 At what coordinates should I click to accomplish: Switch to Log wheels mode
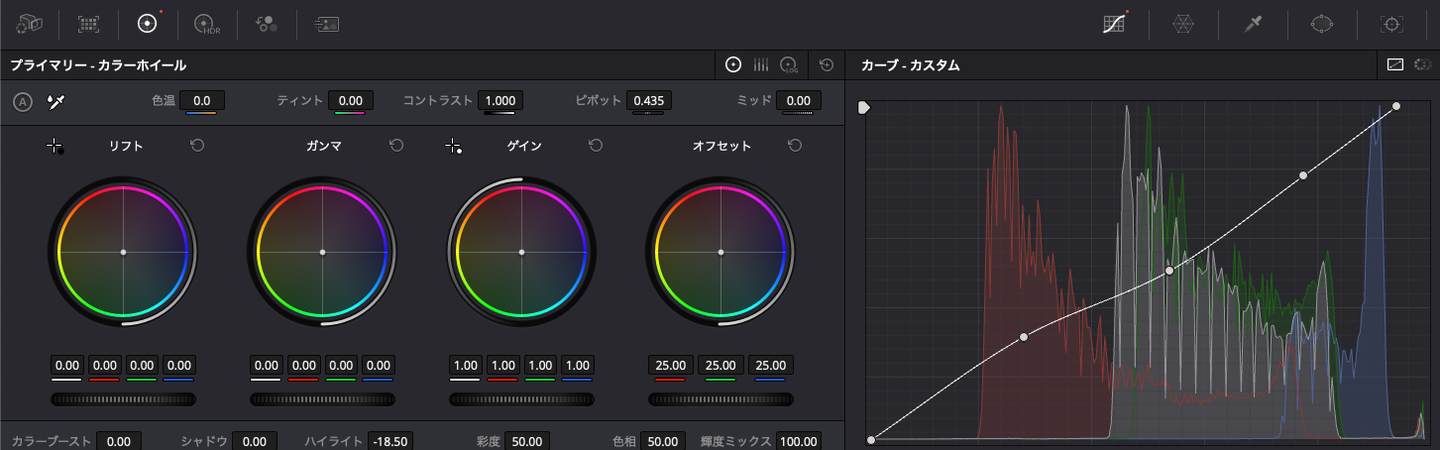click(788, 65)
